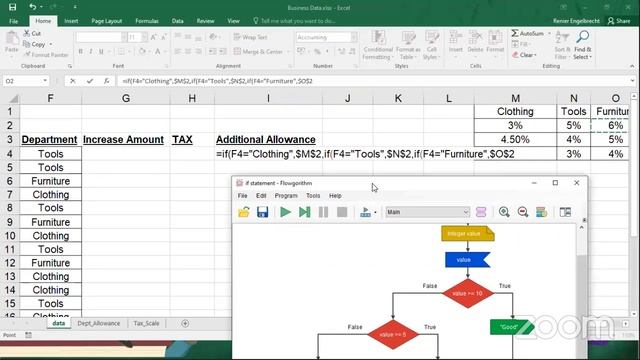Viewport: 640px width, 360px height.
Task: Open Flowgorithm Help menu
Action: click(x=335, y=196)
